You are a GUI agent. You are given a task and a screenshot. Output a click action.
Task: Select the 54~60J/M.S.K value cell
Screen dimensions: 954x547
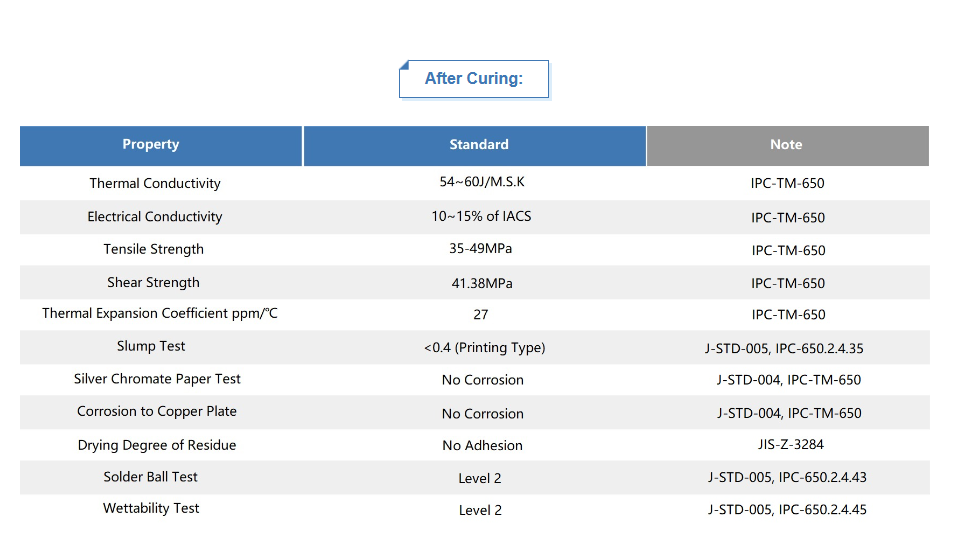click(482, 182)
